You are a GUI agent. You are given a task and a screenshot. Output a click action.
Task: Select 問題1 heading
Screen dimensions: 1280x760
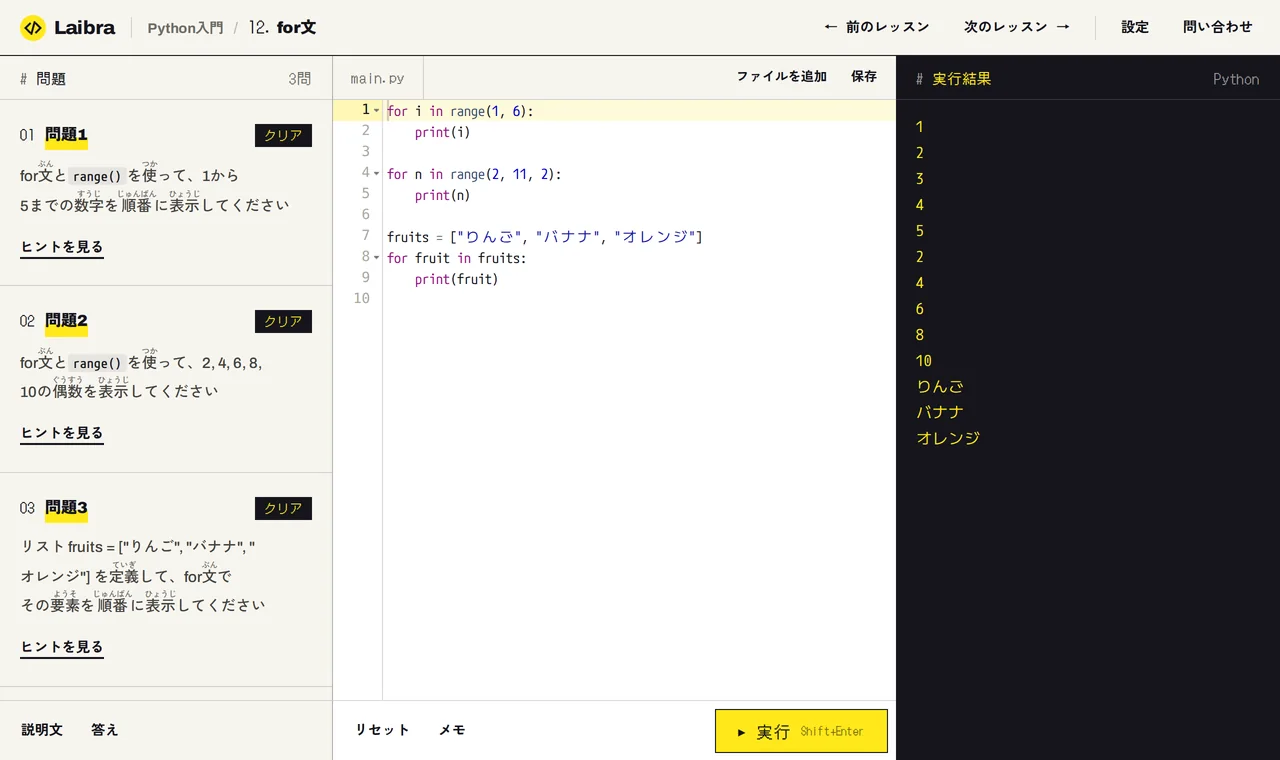click(66, 134)
